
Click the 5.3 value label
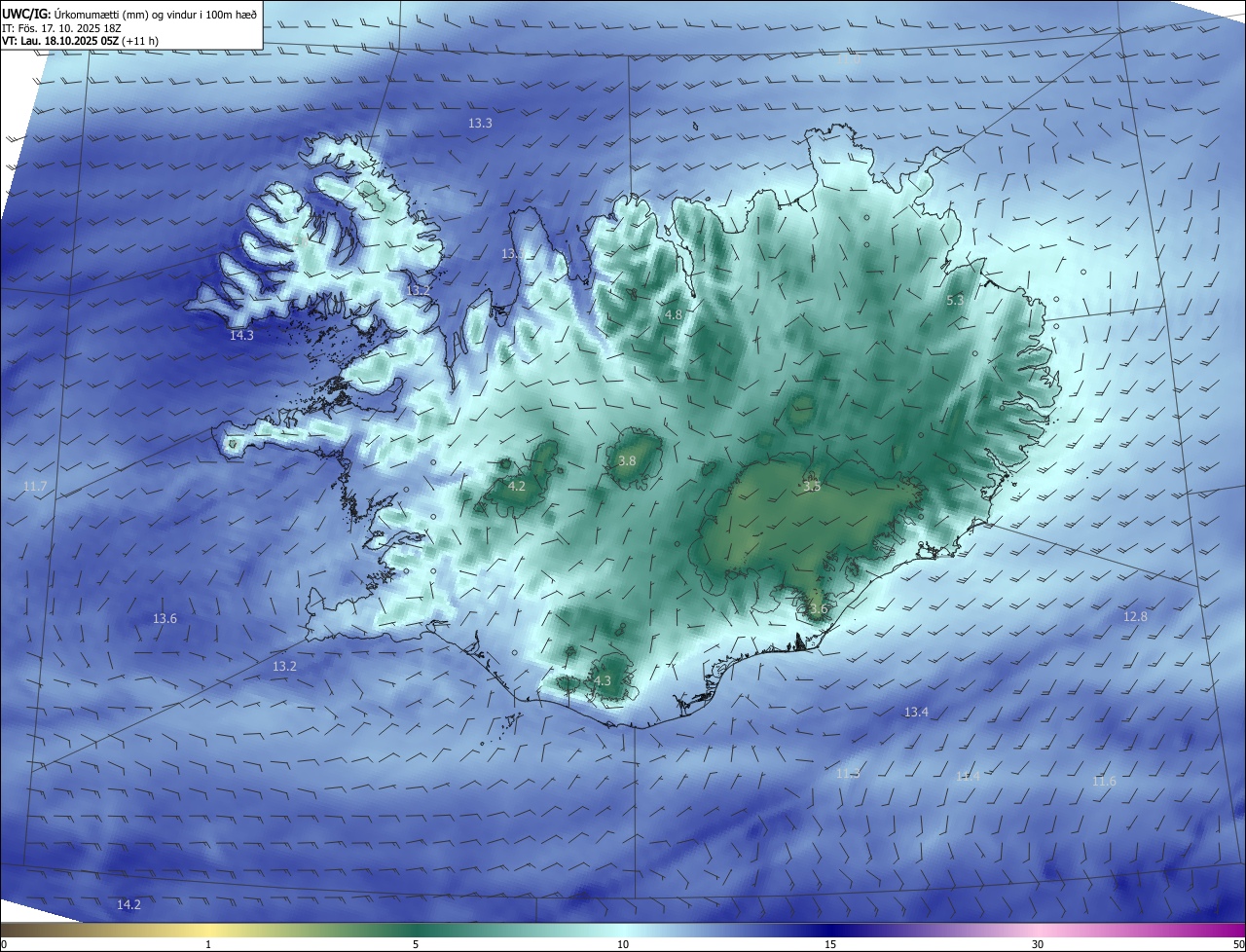point(955,301)
